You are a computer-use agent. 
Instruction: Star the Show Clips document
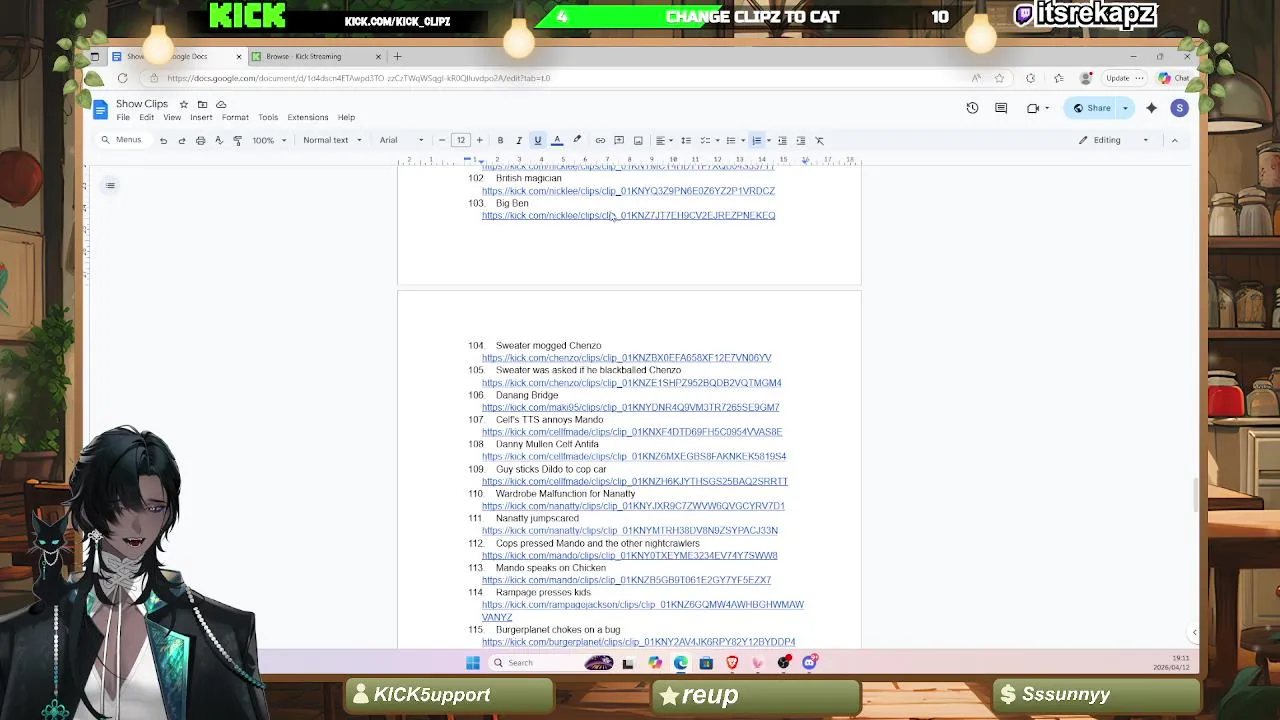[x=183, y=104]
